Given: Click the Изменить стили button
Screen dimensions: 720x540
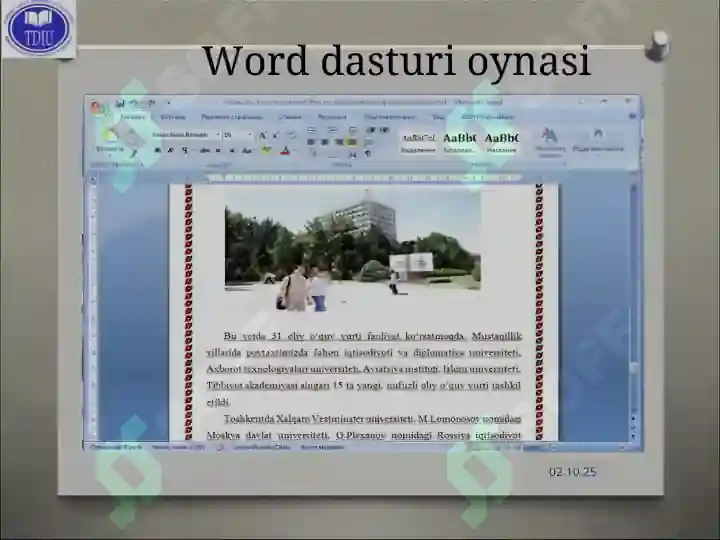Looking at the screenshot, I should tap(550, 143).
